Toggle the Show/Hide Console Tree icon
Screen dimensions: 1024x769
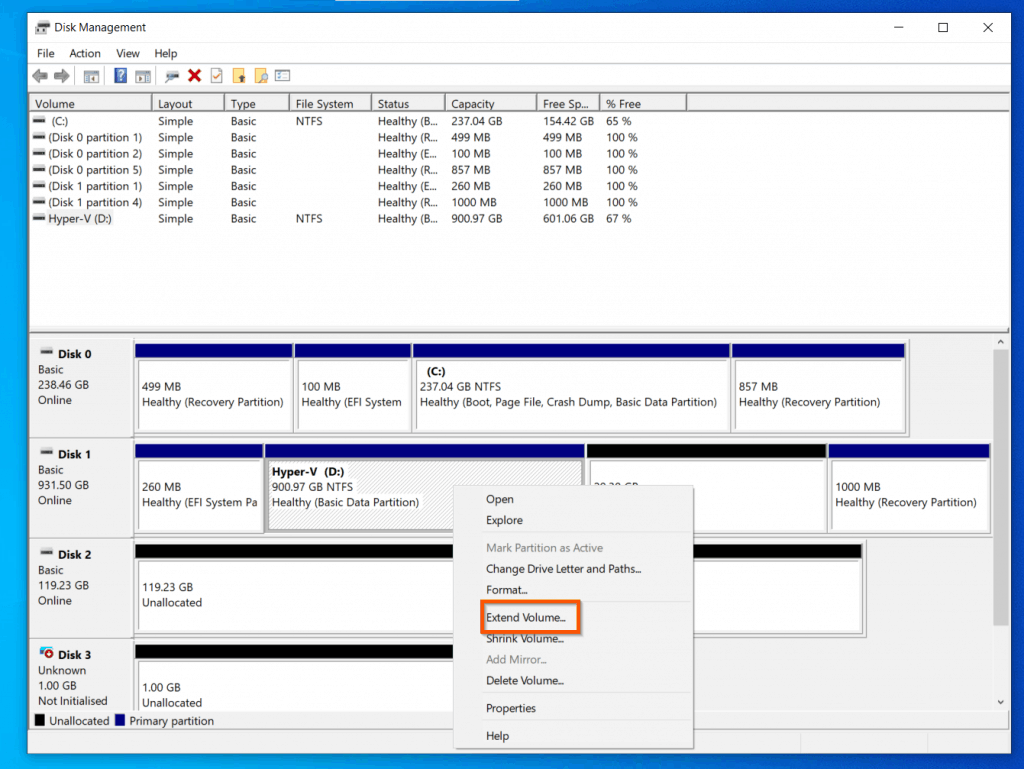[x=91, y=76]
